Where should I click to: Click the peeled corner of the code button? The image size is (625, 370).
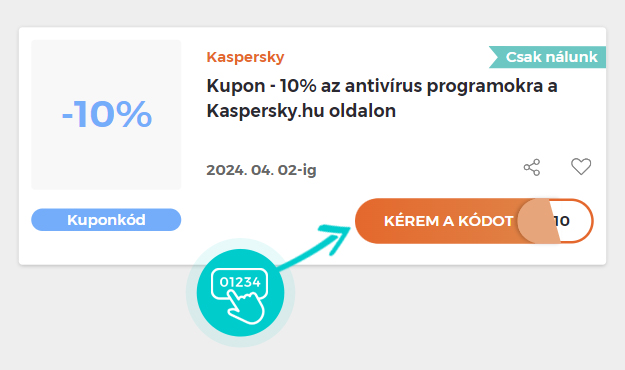click(x=538, y=221)
